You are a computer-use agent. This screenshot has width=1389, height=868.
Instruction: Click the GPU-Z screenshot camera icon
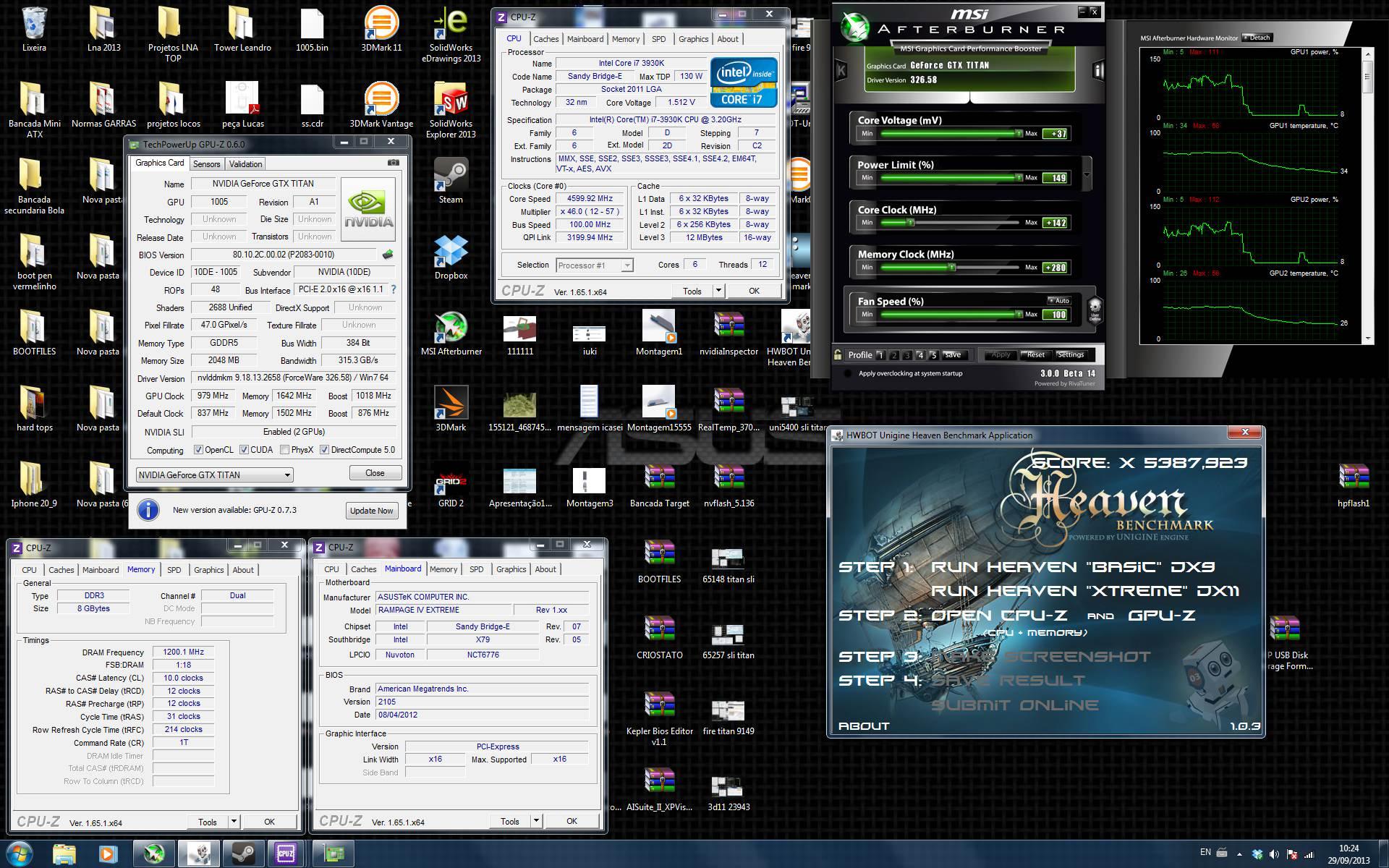point(393,163)
